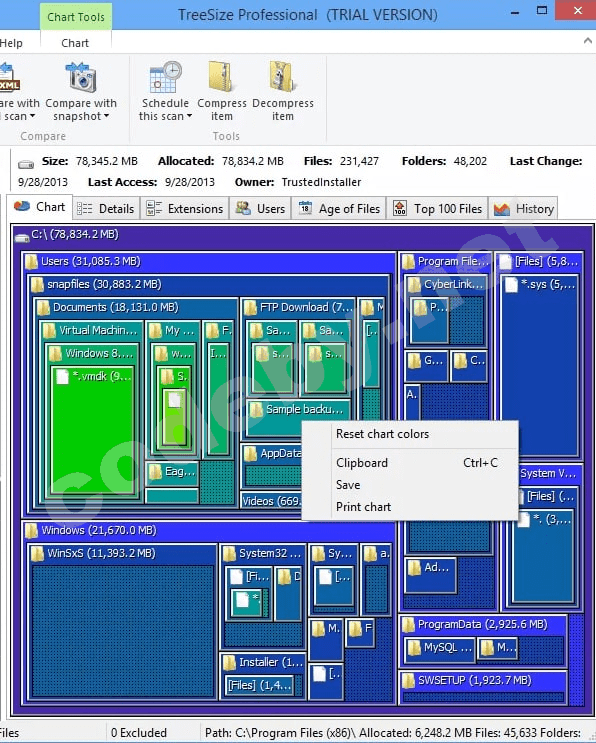The image size is (596, 743).
Task: Switch to the Details tab
Action: click(x=106, y=208)
